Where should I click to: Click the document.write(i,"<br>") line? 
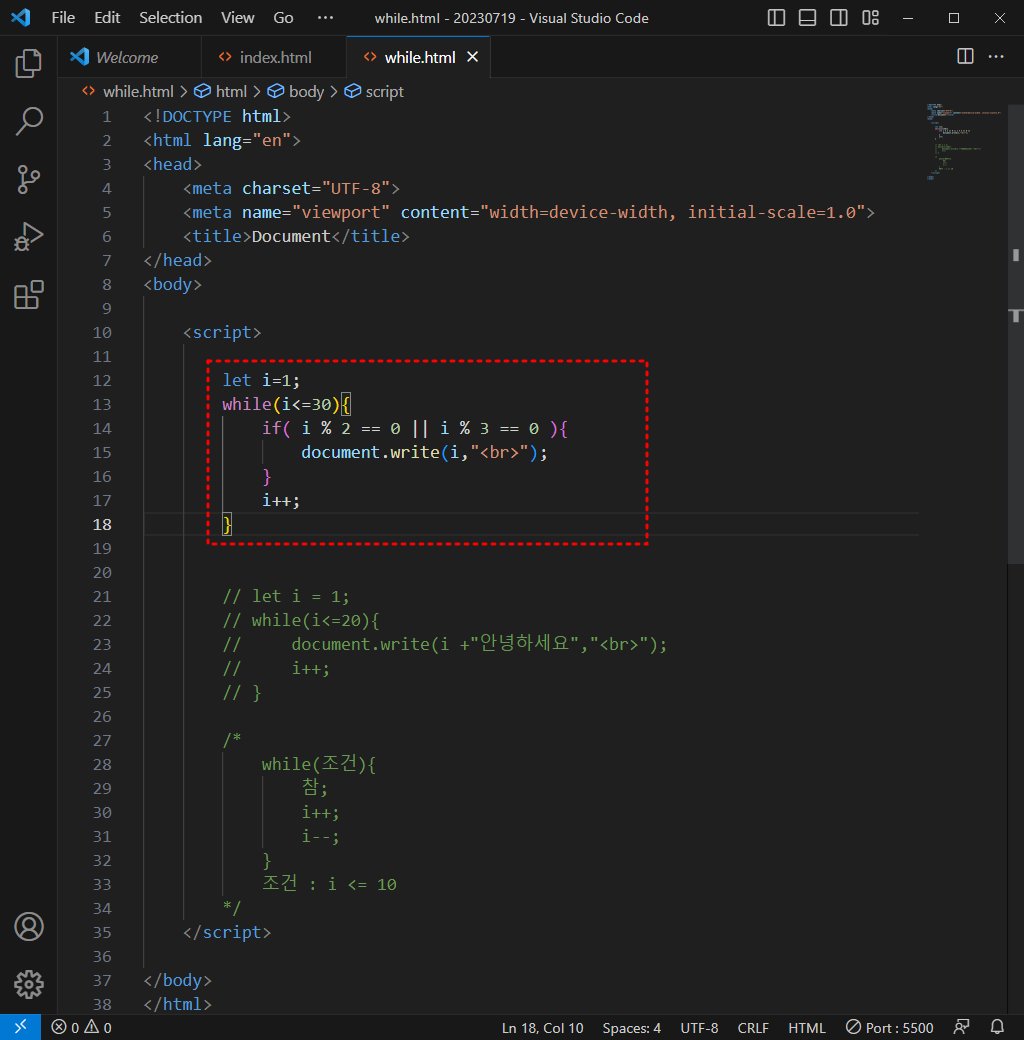[x=424, y=452]
